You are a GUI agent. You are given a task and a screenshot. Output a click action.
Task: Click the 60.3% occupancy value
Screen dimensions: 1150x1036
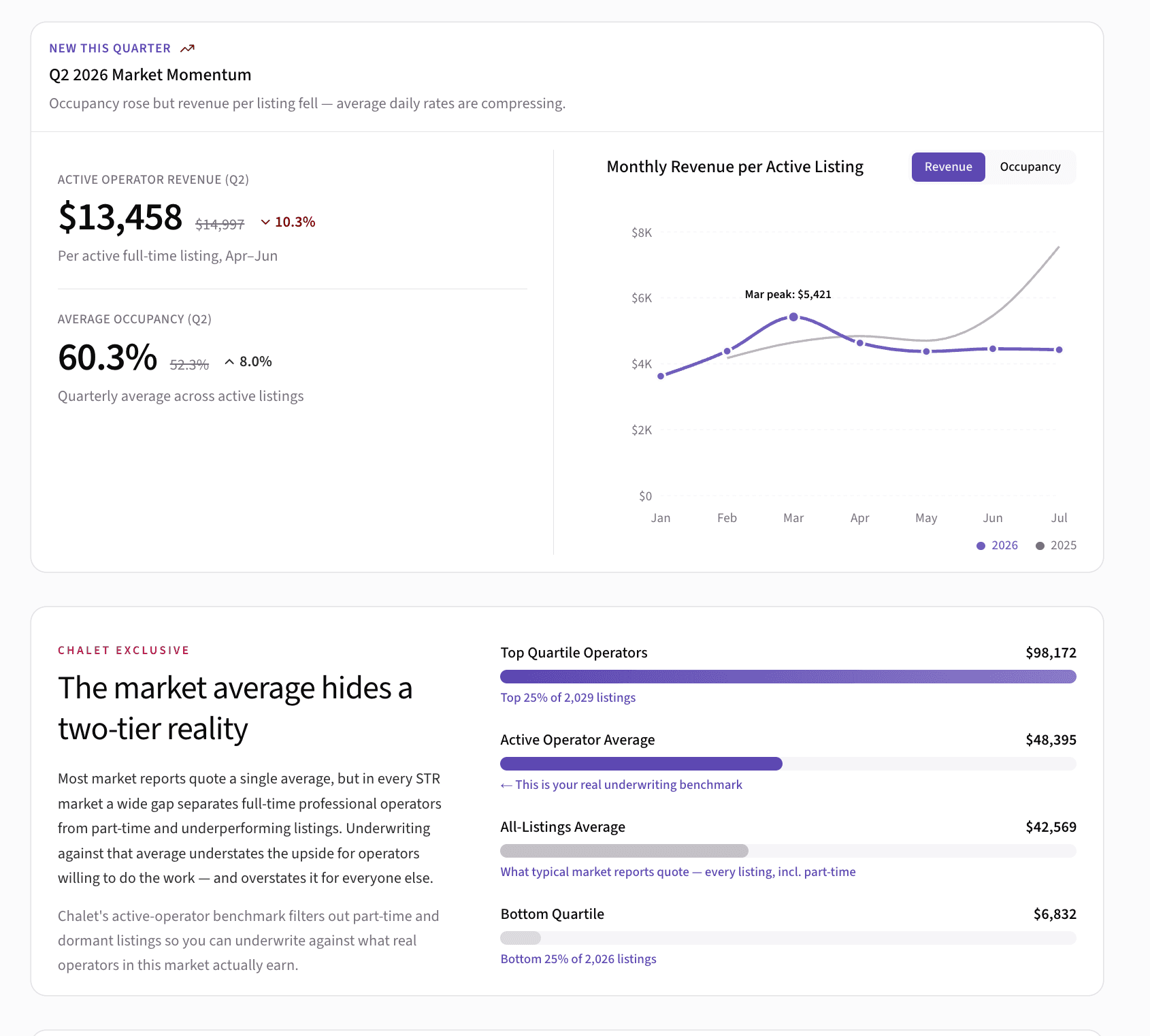(x=108, y=357)
